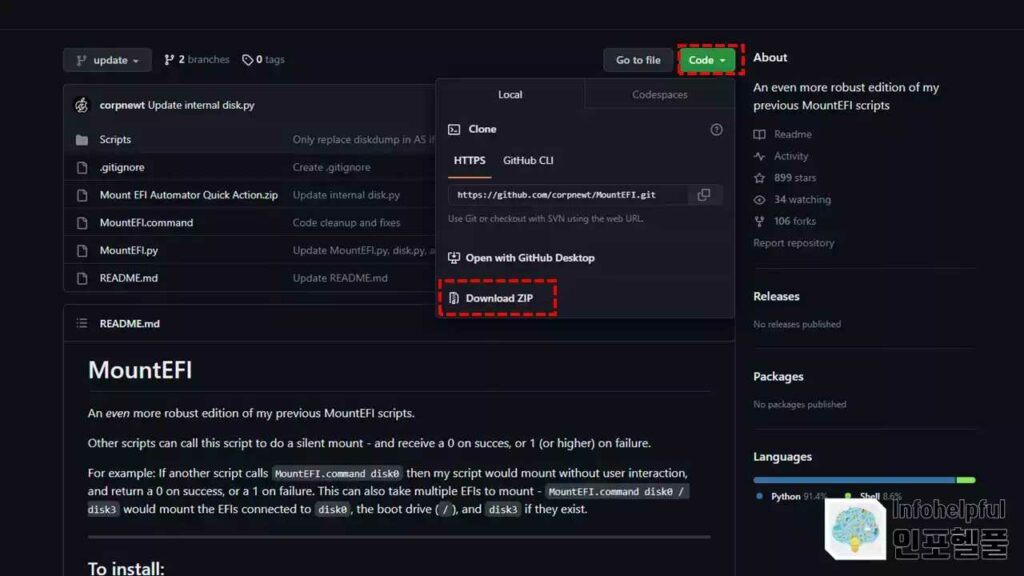The height and width of the screenshot is (576, 1024).
Task: Open the Activity link
Action: click(791, 156)
